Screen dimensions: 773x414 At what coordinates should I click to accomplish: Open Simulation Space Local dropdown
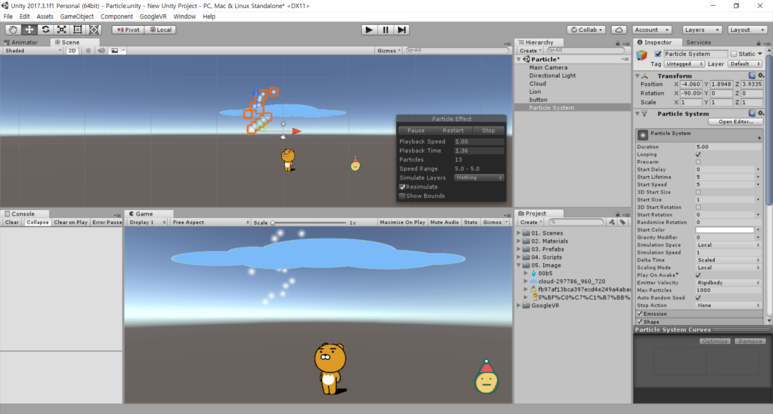pyautogui.click(x=728, y=245)
